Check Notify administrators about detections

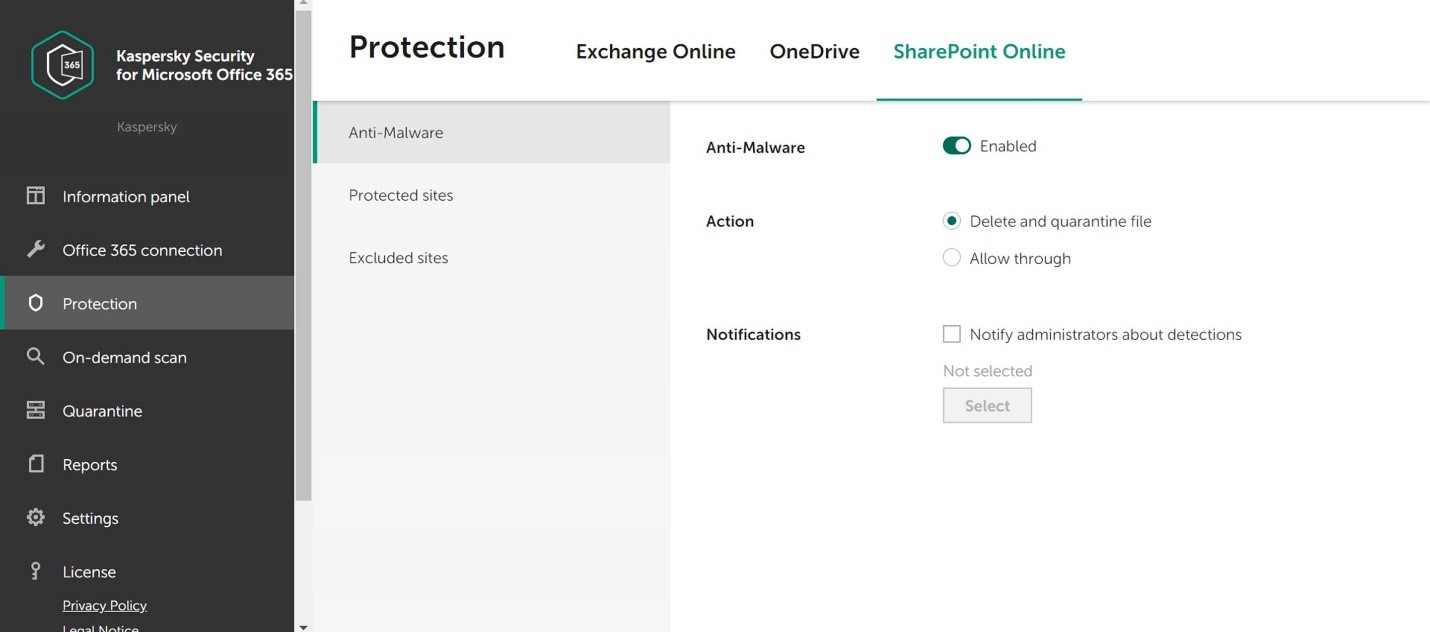coord(952,334)
